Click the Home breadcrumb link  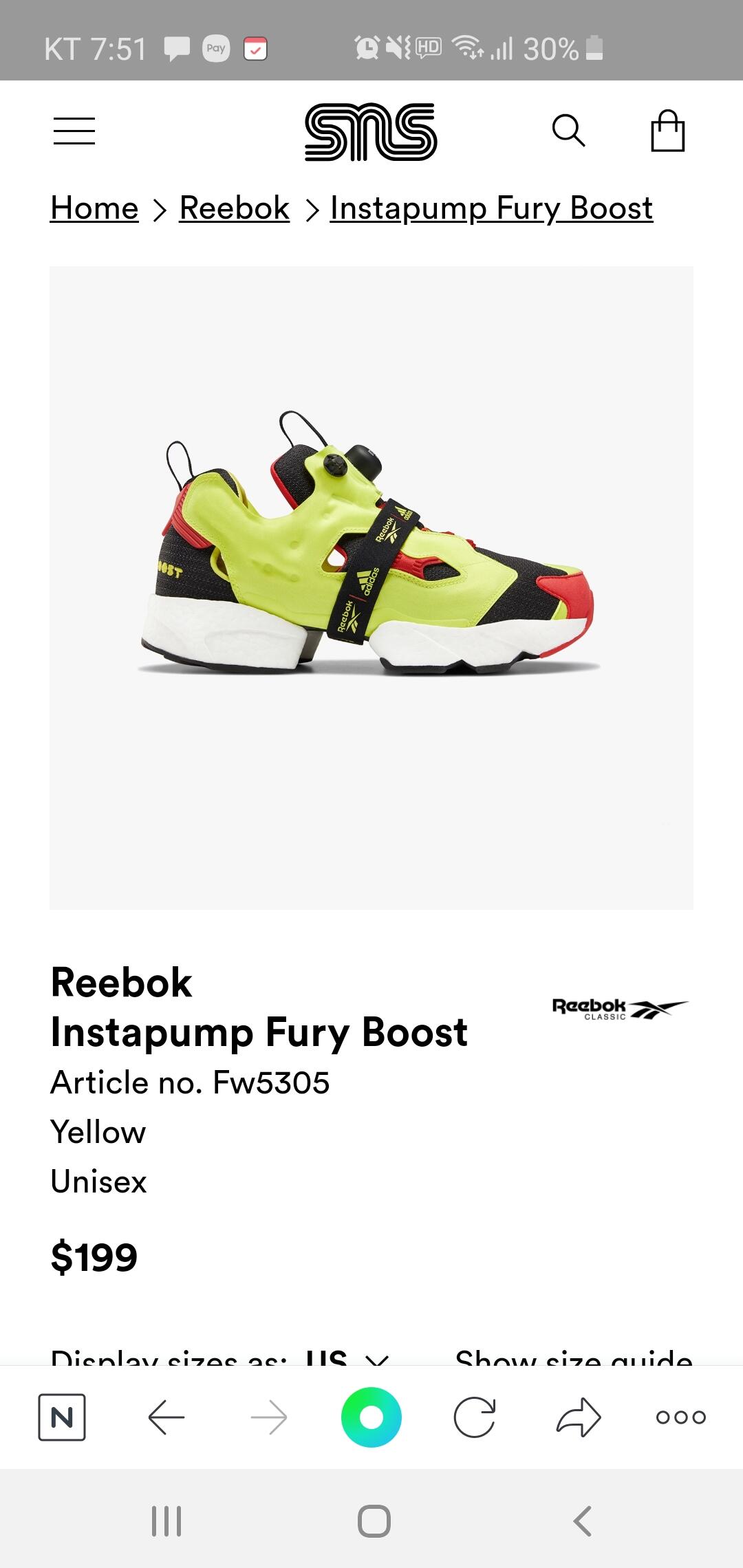point(94,208)
